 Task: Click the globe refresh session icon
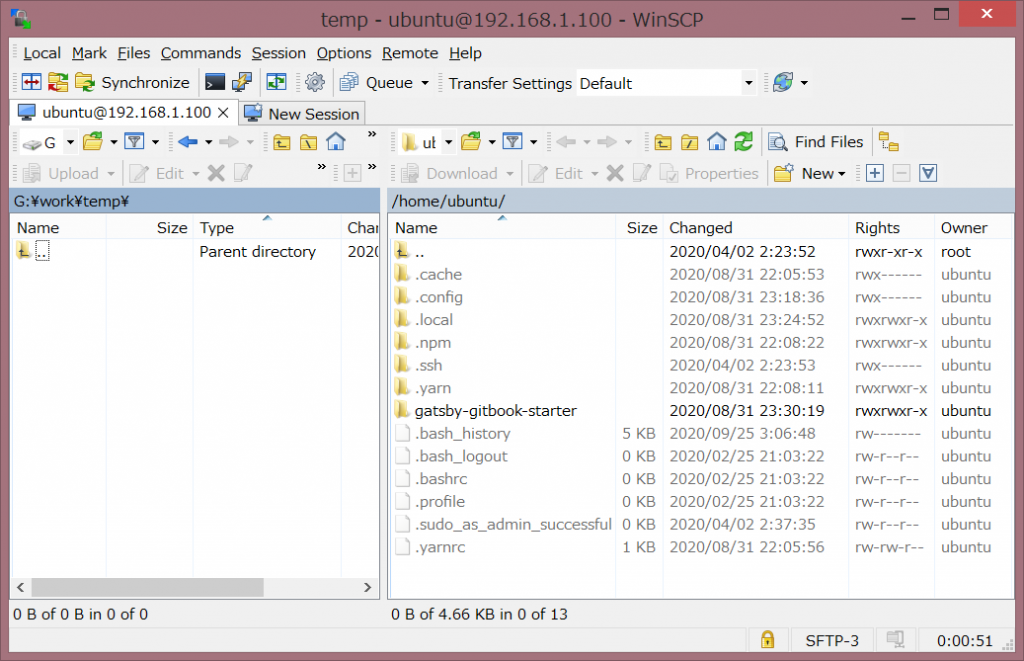pyautogui.click(x=782, y=82)
